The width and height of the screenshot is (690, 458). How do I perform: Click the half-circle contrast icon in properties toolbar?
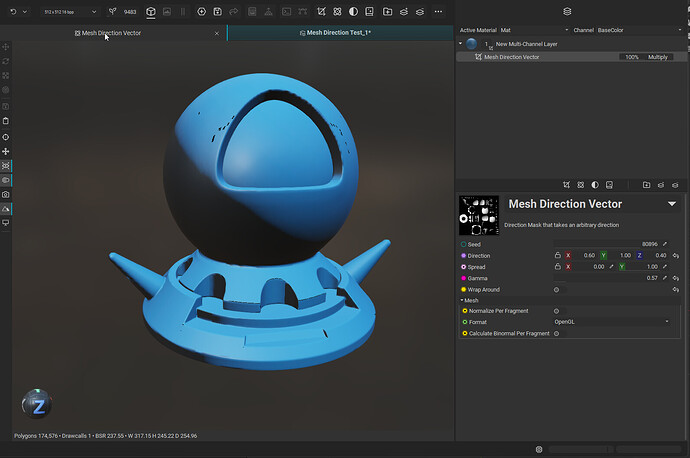[595, 184]
